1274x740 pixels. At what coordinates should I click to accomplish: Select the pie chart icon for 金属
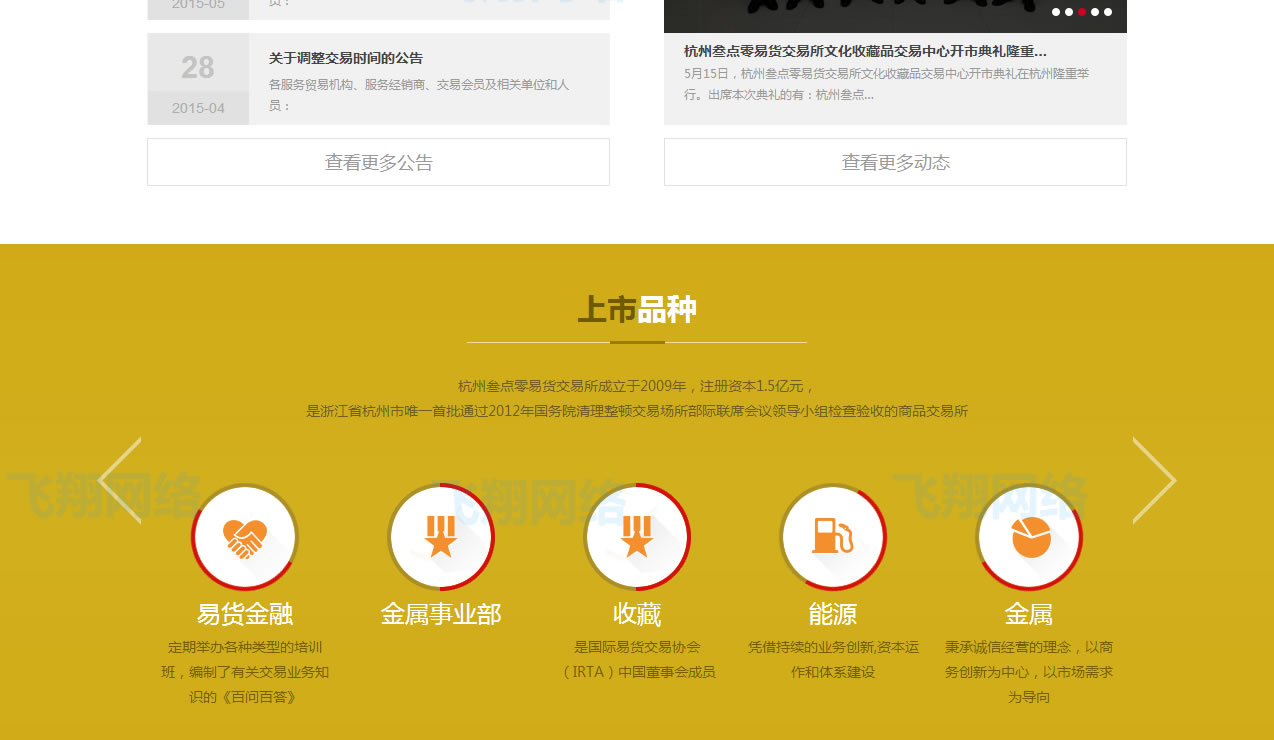point(1028,538)
